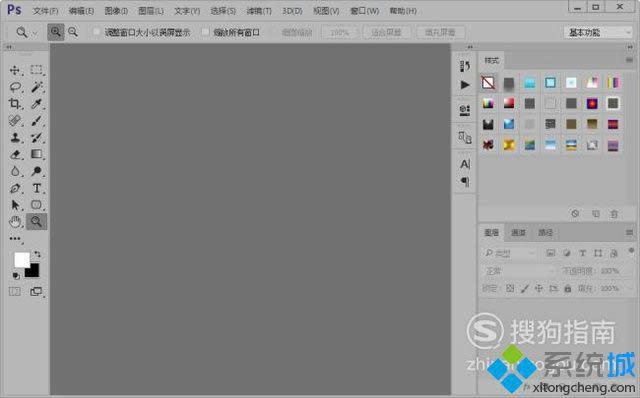Select the Rounded Rectangle shape tool
The height and width of the screenshot is (398, 640).
tap(37, 205)
